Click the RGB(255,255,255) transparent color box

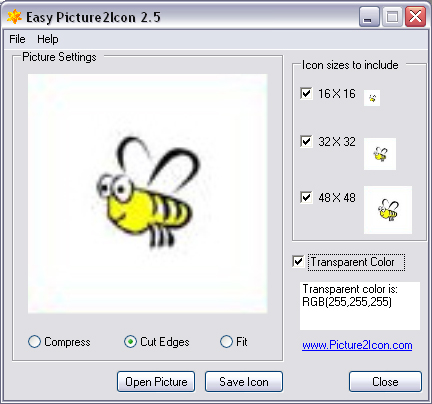pos(360,306)
